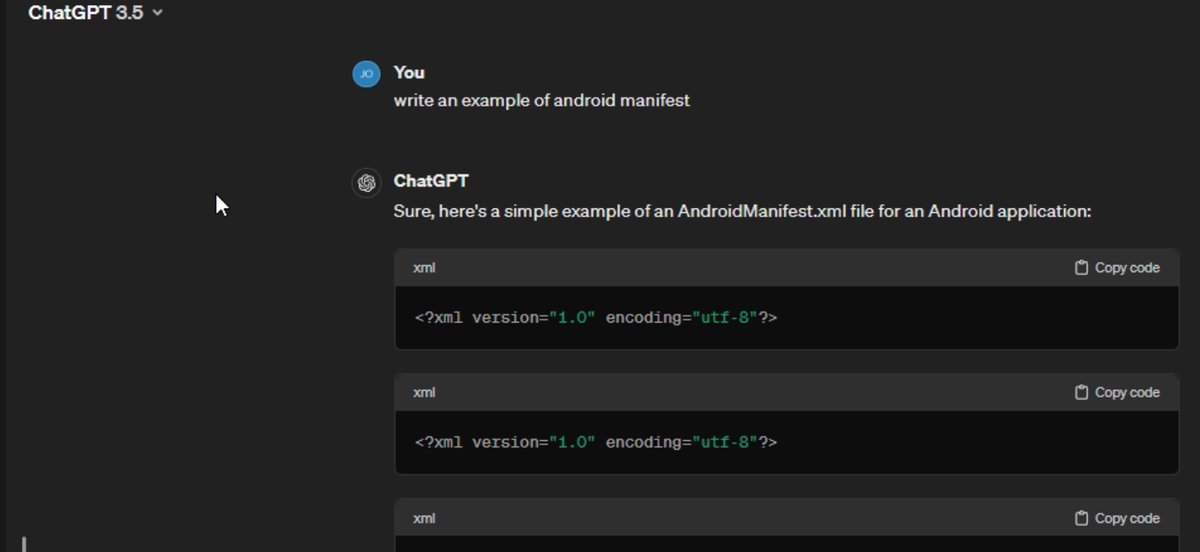Click the 'ChatGPT' responder name
This screenshot has height=552, width=1200.
point(431,181)
